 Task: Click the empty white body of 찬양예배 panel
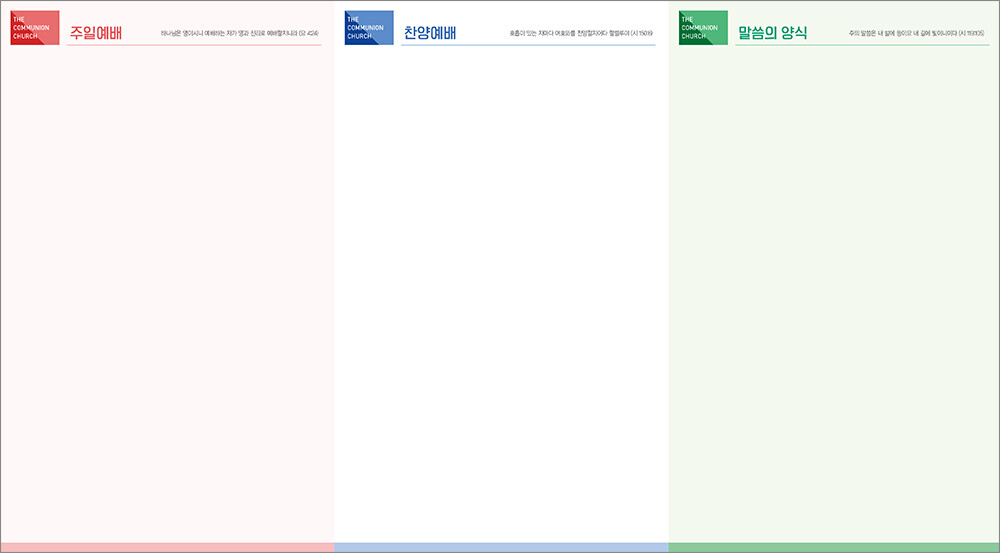(501, 290)
